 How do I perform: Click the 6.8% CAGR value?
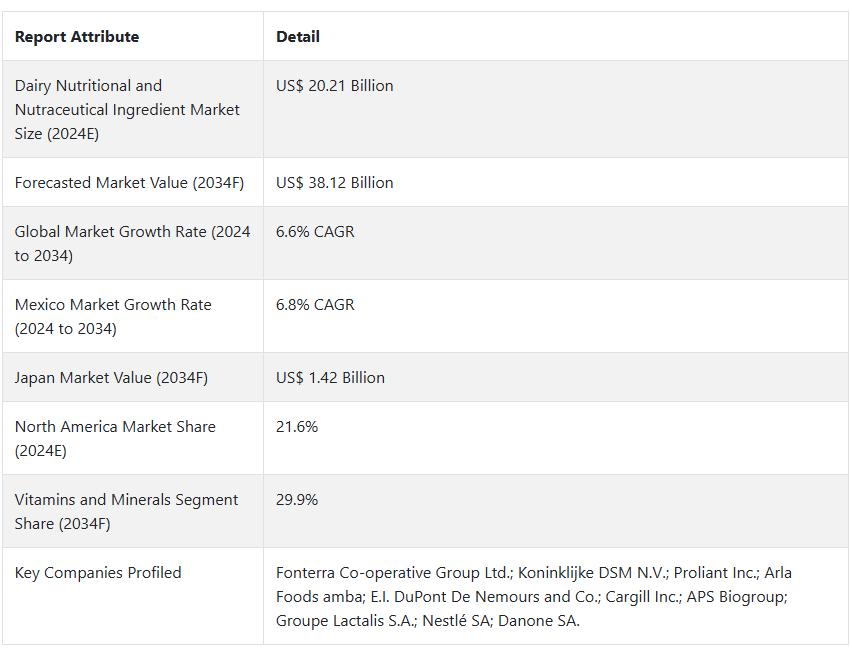(315, 305)
